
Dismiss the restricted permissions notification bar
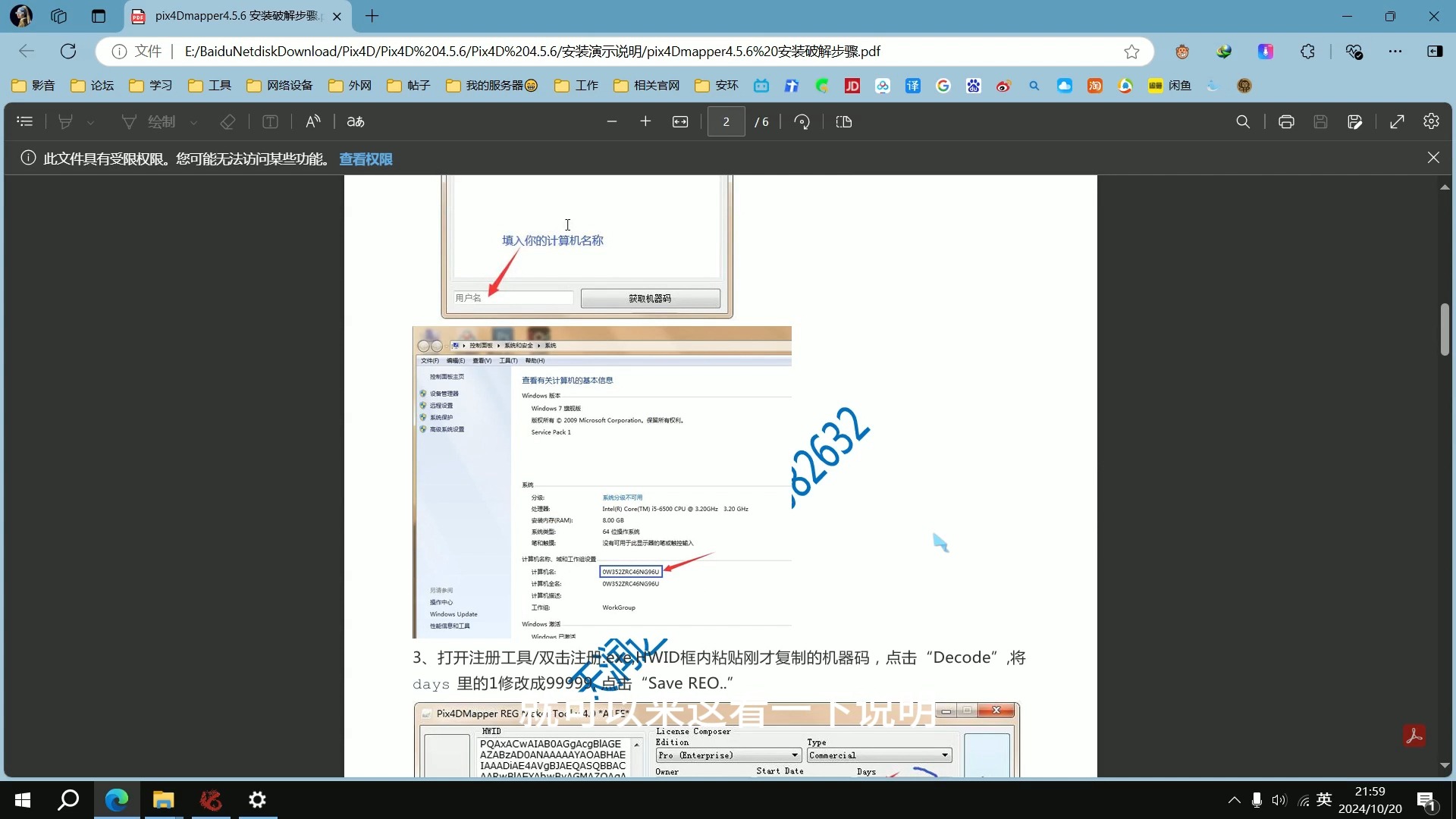pyautogui.click(x=1432, y=157)
